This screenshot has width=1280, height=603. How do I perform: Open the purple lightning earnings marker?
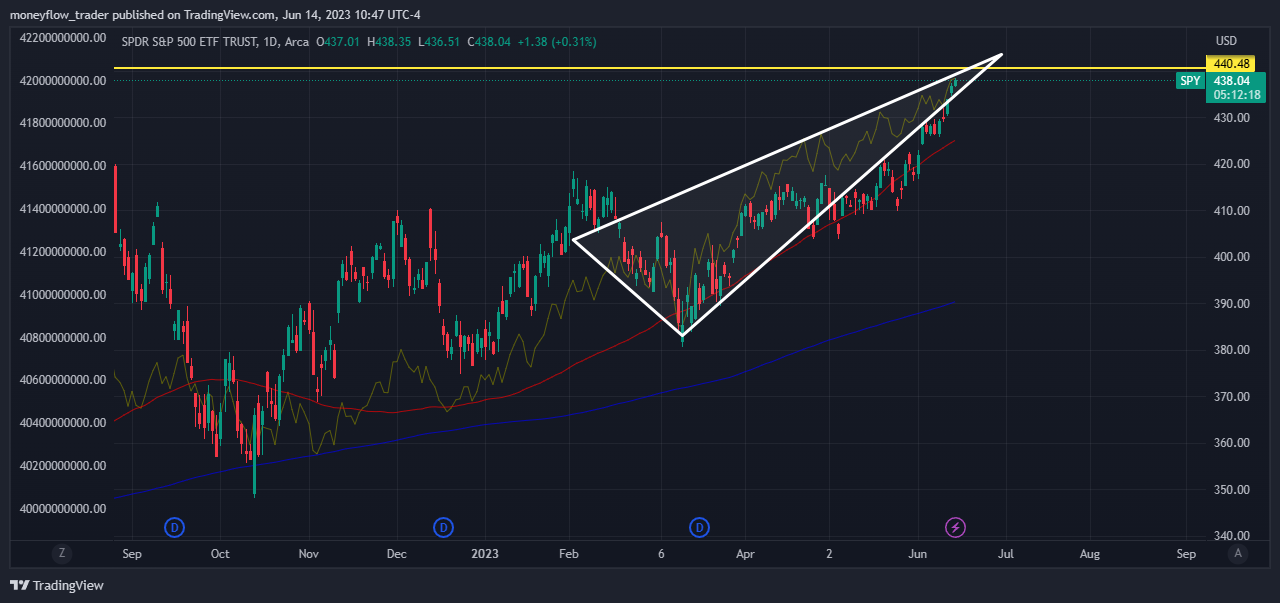956,526
